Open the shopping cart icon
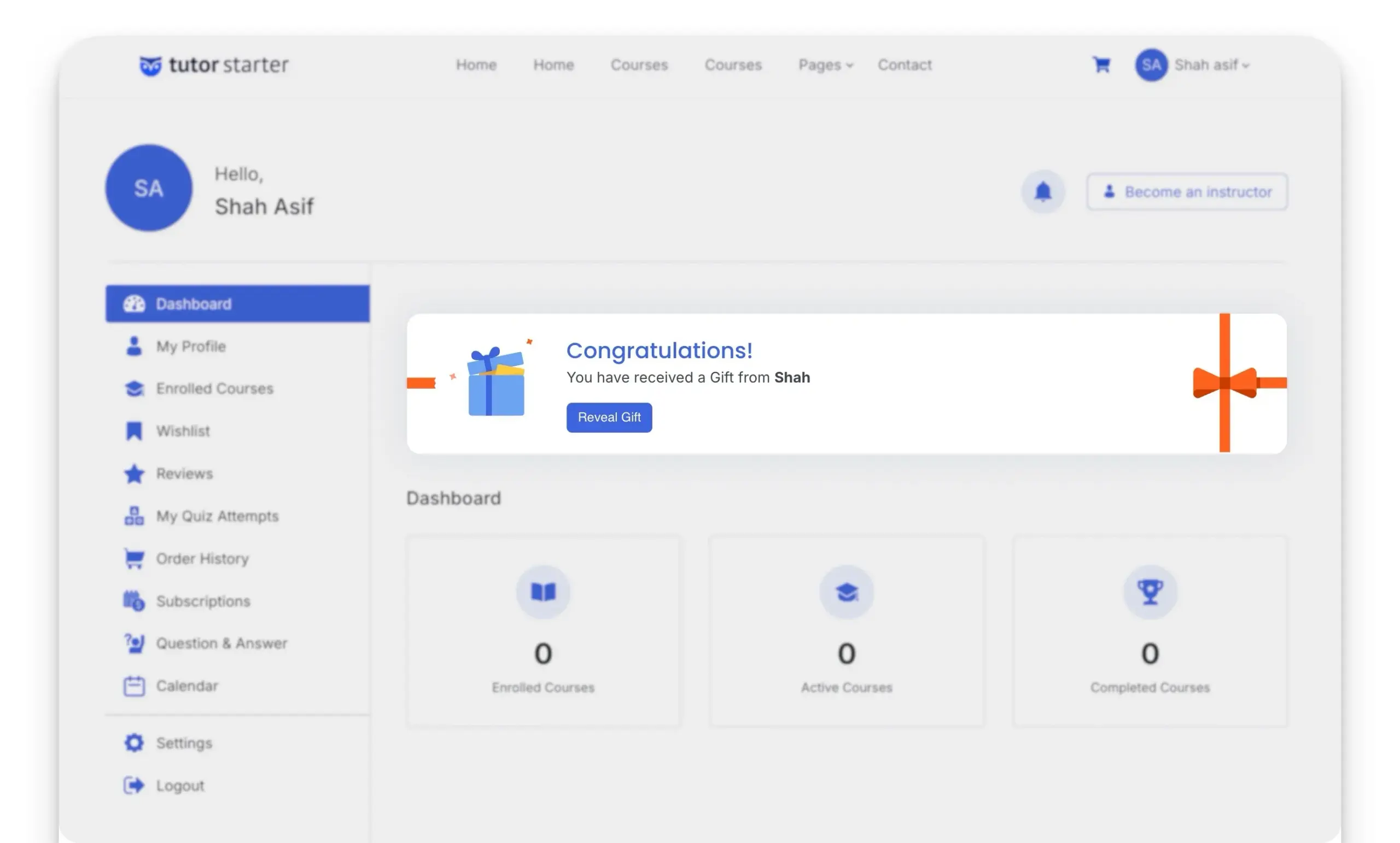This screenshot has height=843, width=1400. click(x=1101, y=65)
